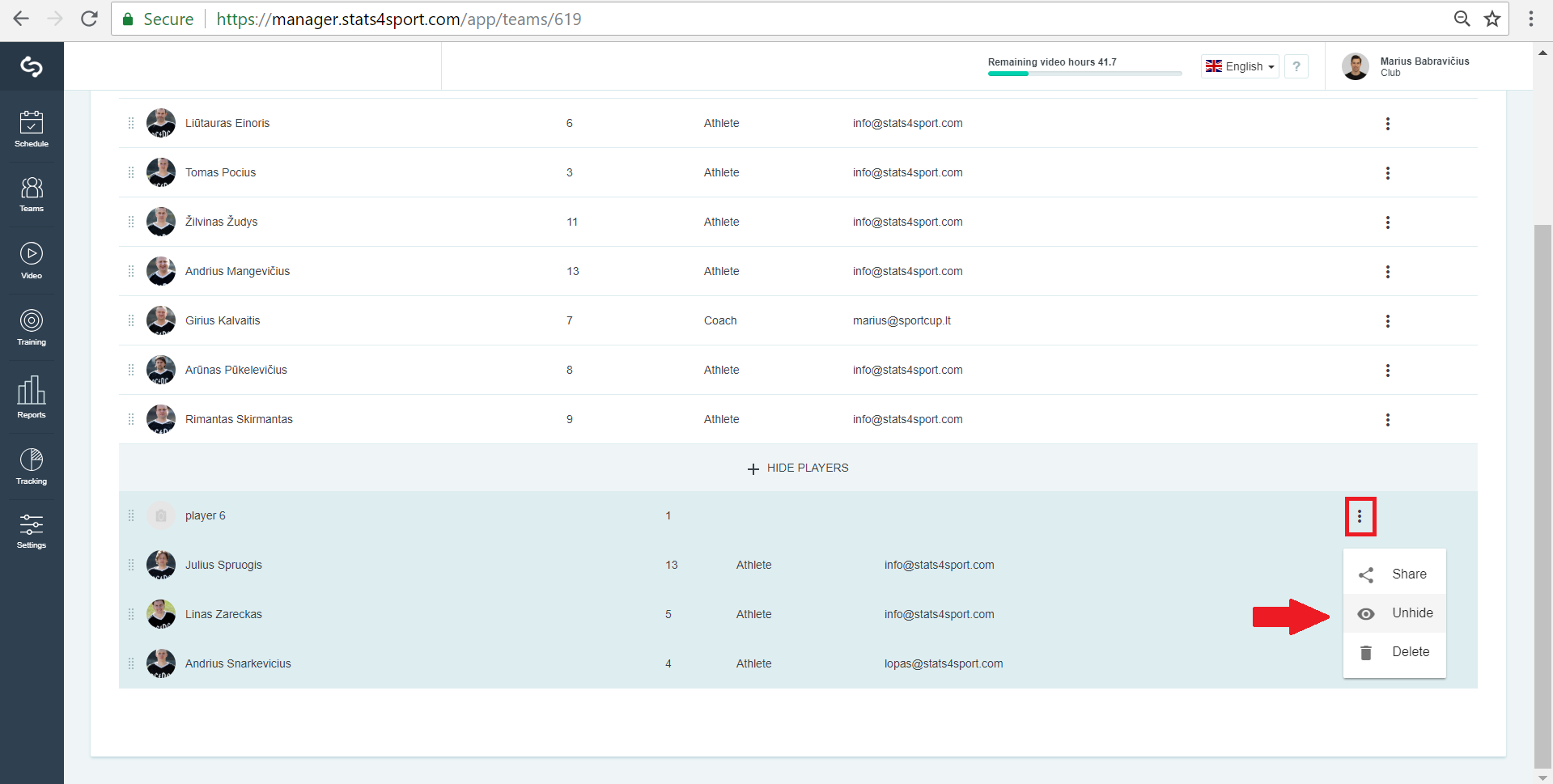Select the Andrius Snarkevicius name

(x=238, y=663)
